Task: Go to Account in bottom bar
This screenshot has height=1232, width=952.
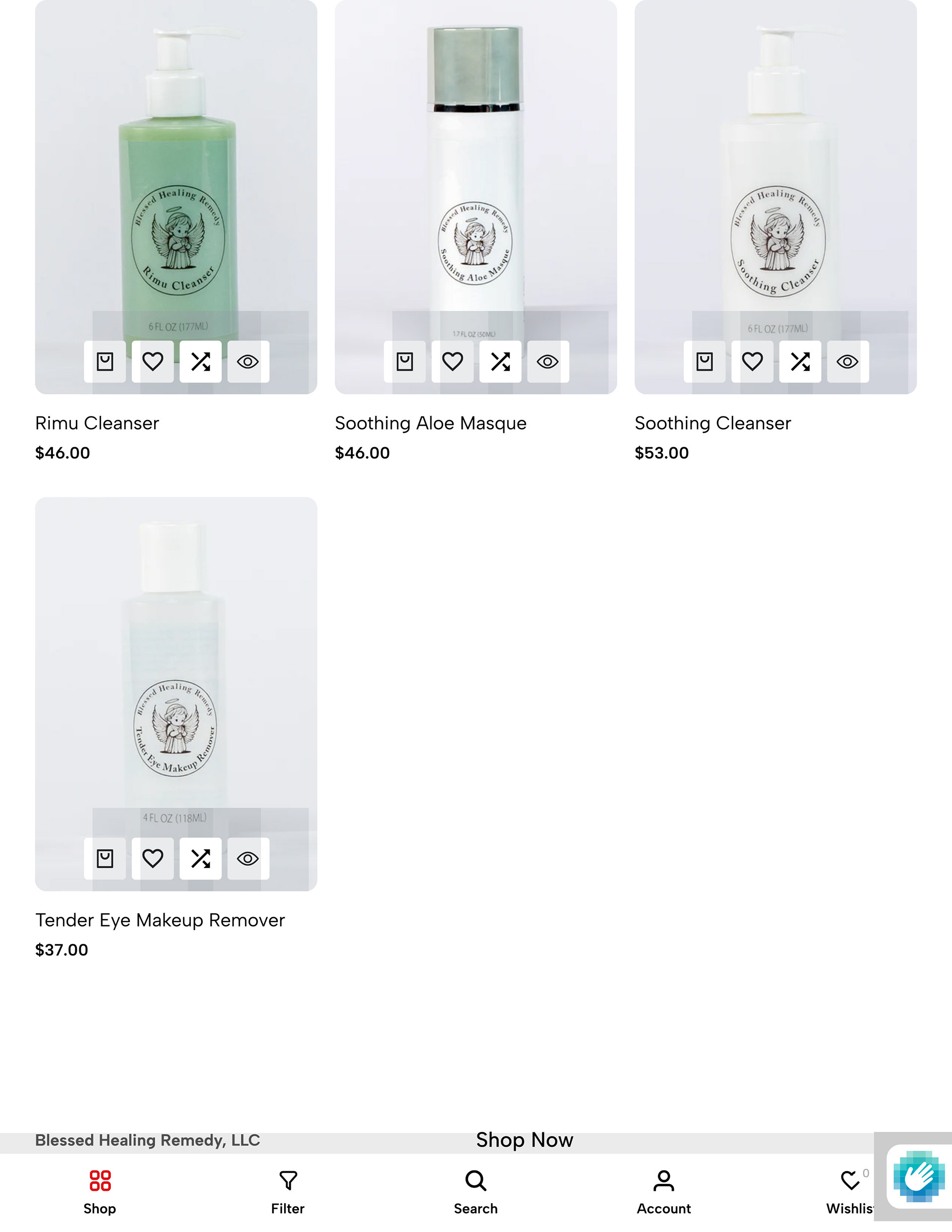Action: pyautogui.click(x=663, y=1192)
